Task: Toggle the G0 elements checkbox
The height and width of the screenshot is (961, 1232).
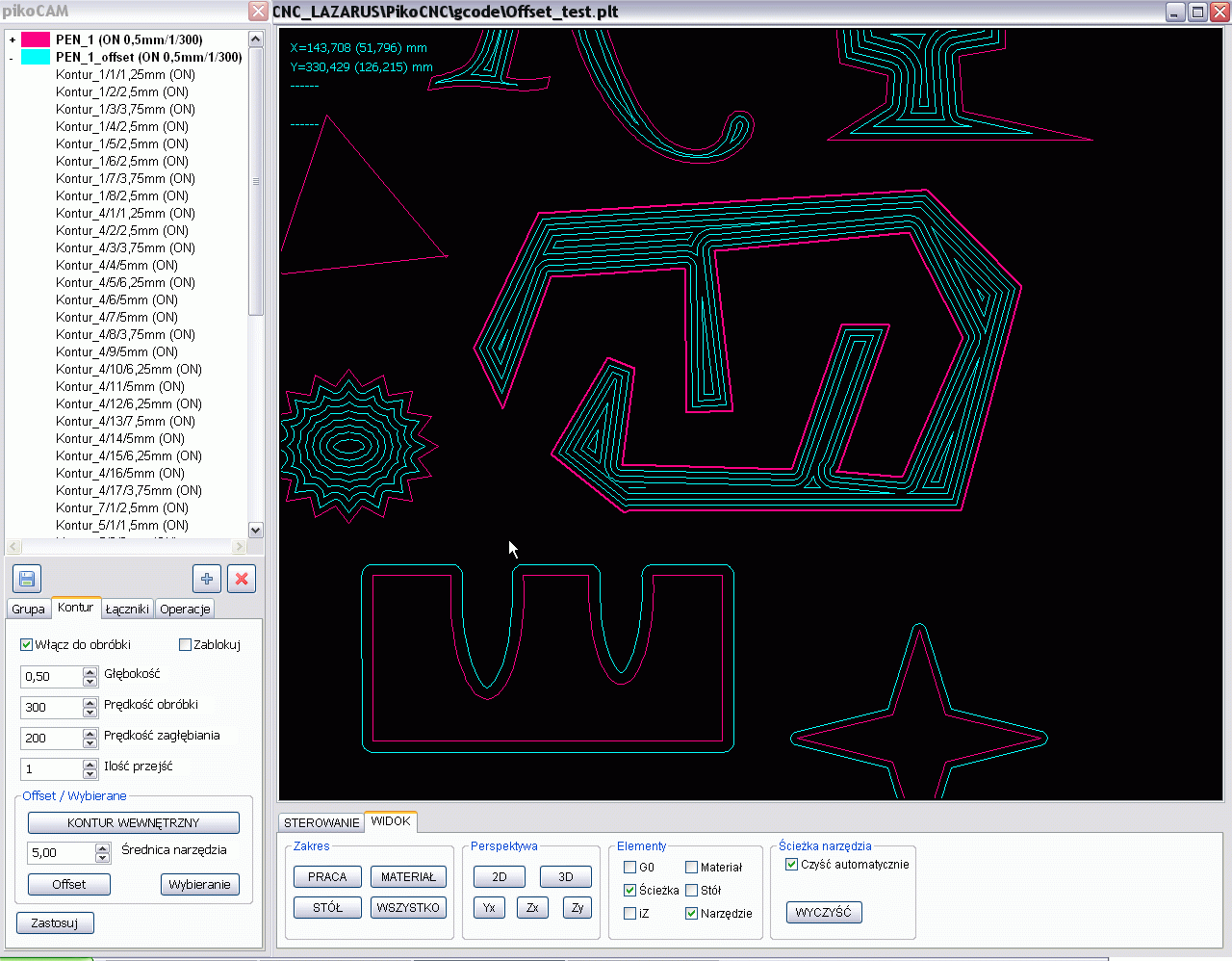Action: click(630, 867)
